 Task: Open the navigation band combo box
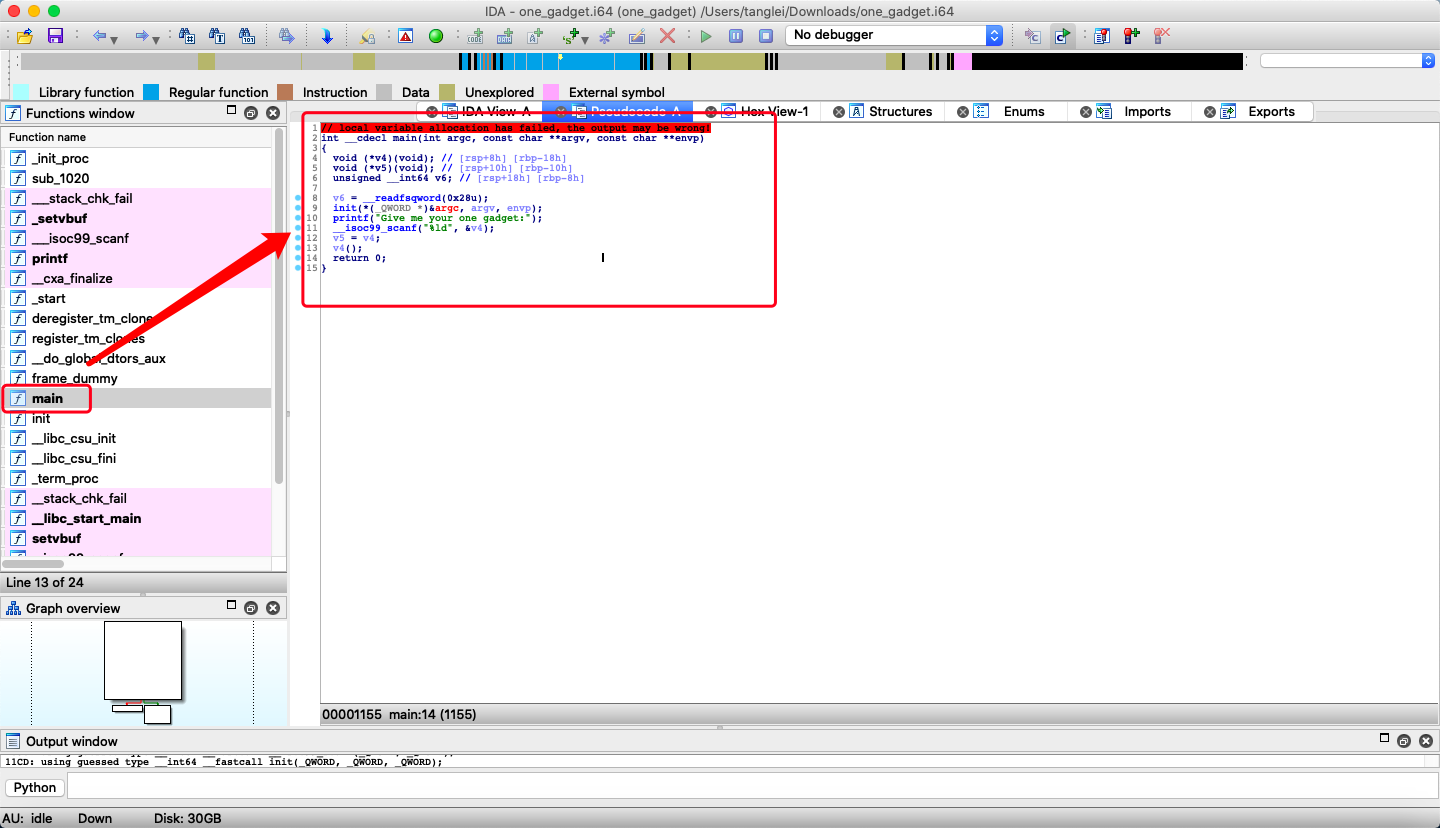1347,61
